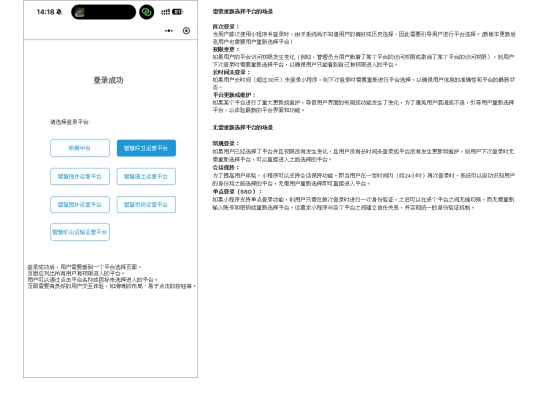The width and height of the screenshot is (540, 405).
Task: Click the note line starting 登录成功后
Action: pyautogui.click(x=84, y=267)
